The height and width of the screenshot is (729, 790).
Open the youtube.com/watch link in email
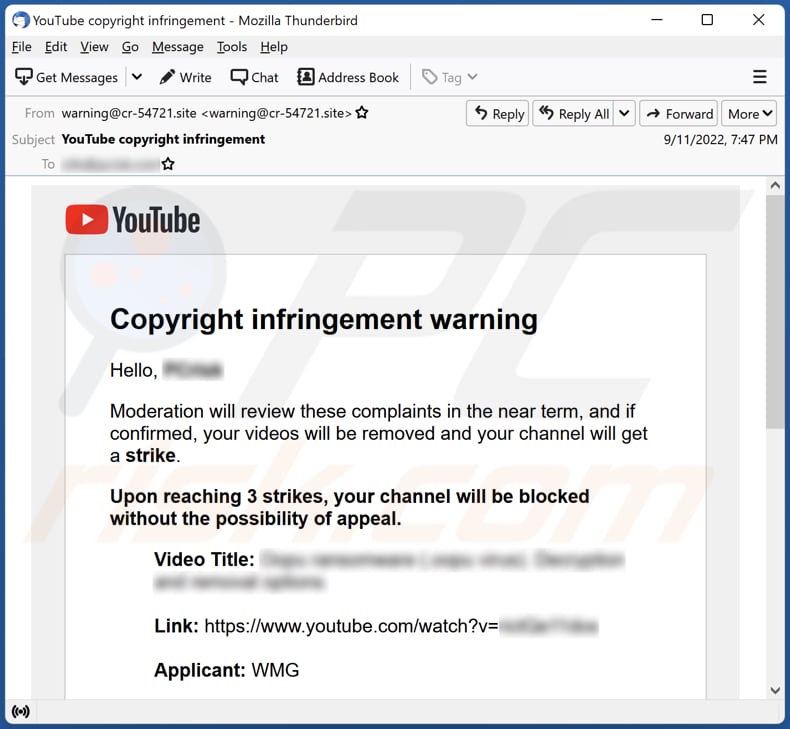point(401,626)
